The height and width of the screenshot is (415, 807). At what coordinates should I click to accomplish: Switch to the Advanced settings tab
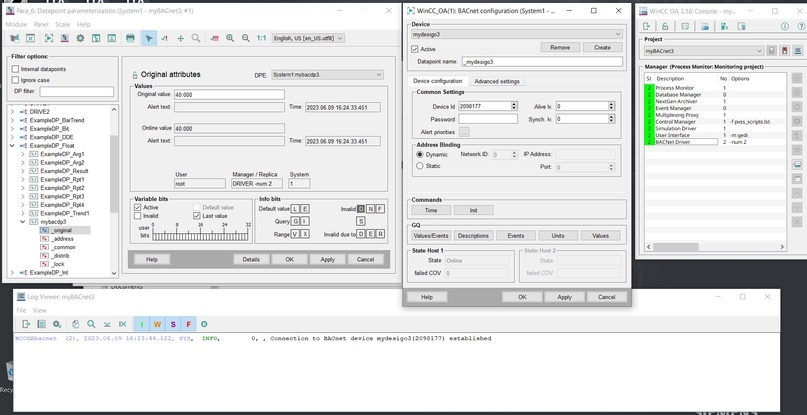point(497,81)
